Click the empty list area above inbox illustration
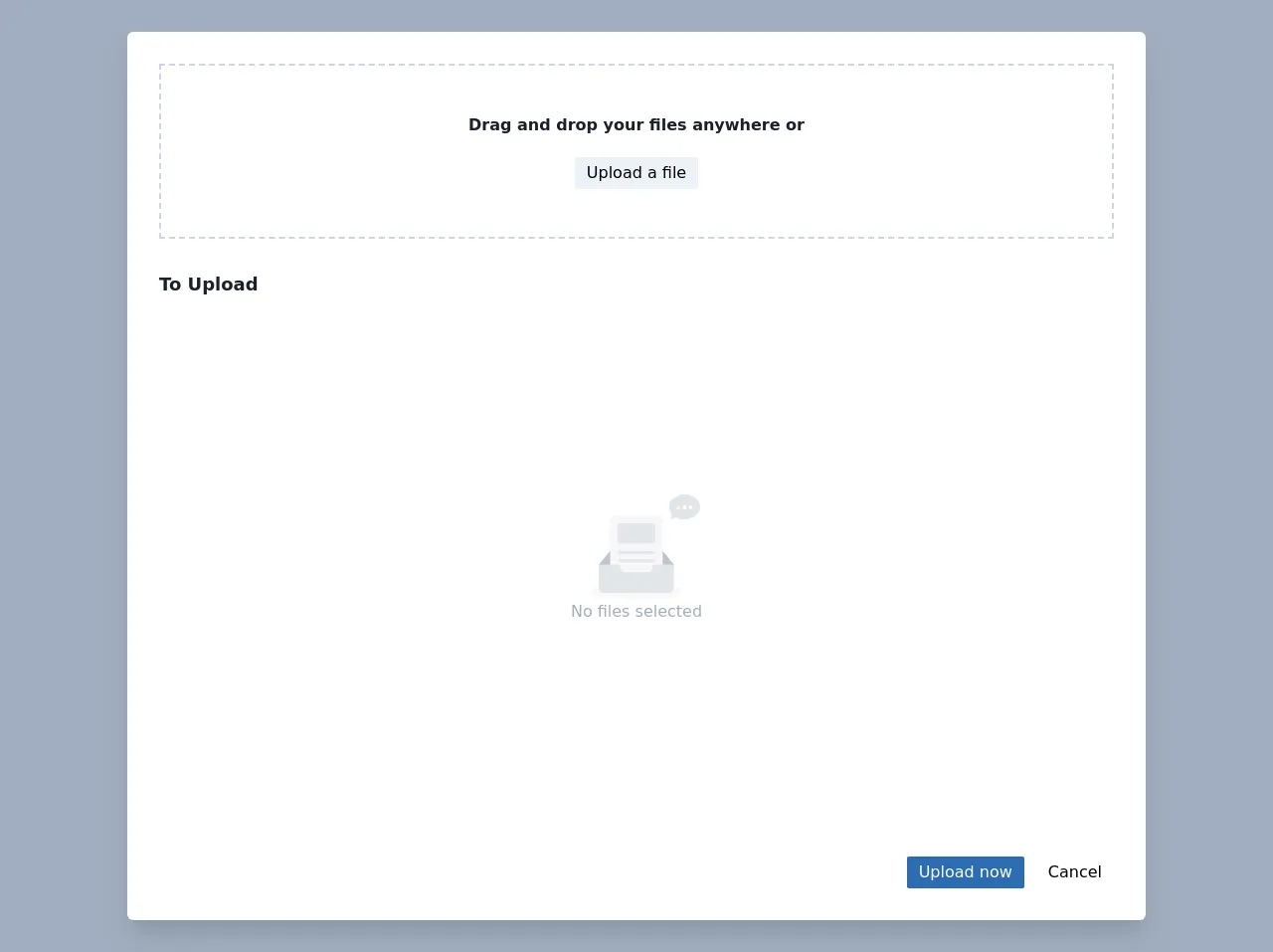Image resolution: width=1273 pixels, height=952 pixels. coord(636,398)
